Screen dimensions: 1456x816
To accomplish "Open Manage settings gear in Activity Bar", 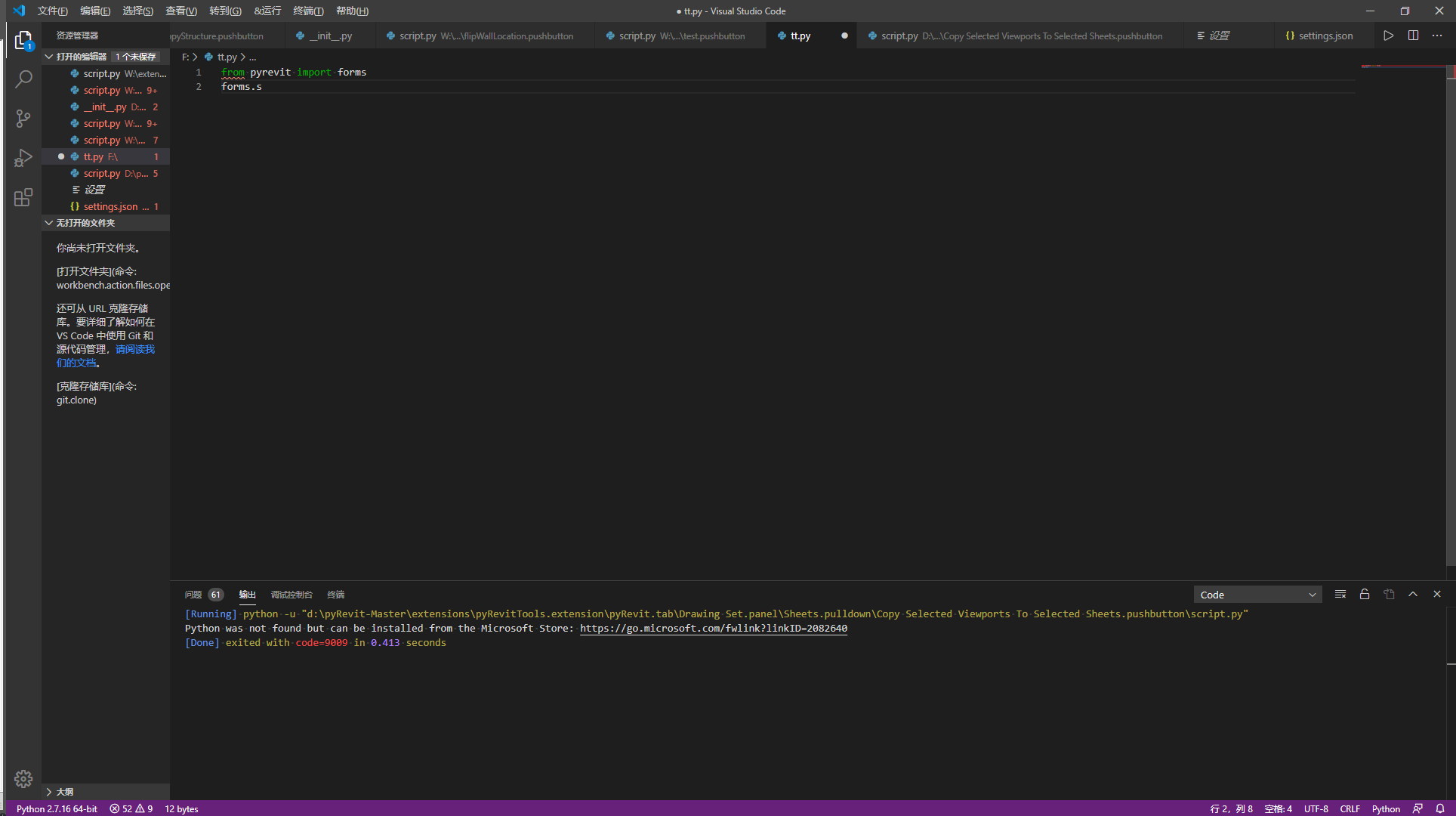I will [x=23, y=778].
